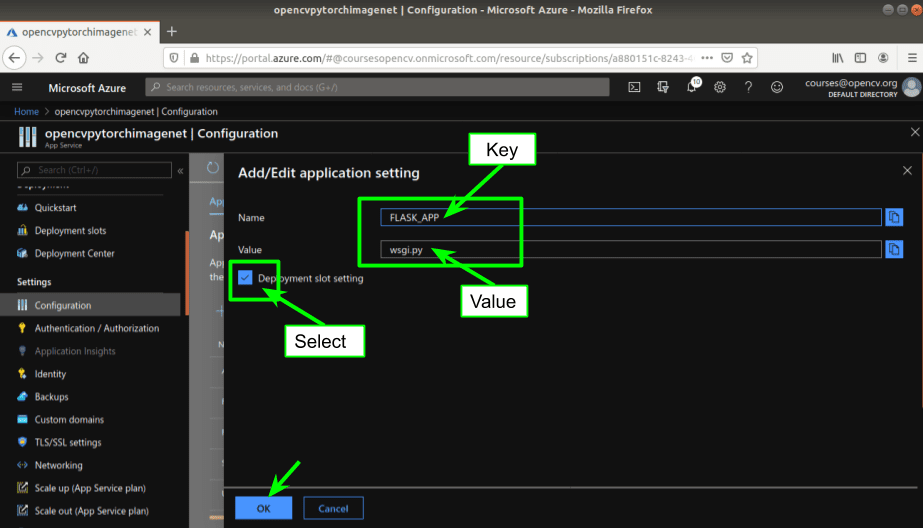Toggle the Deployment slot setting checkbox

point(245,278)
